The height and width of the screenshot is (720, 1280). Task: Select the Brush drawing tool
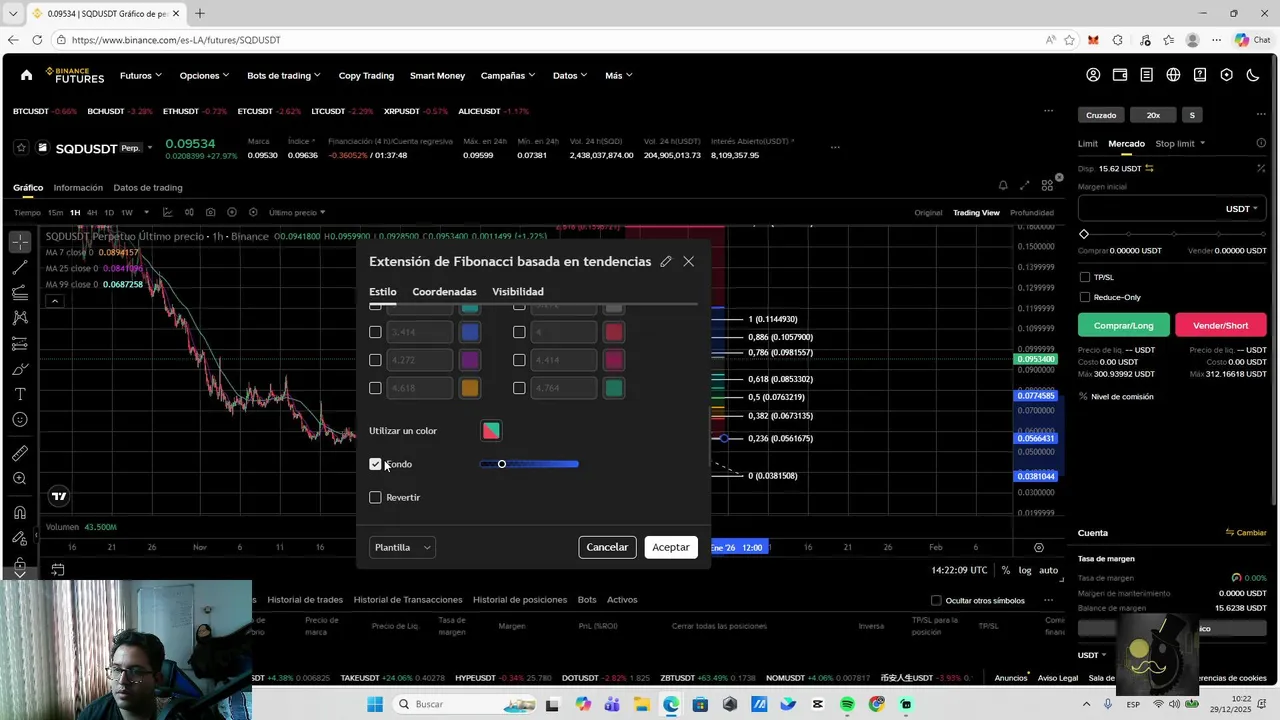20,369
